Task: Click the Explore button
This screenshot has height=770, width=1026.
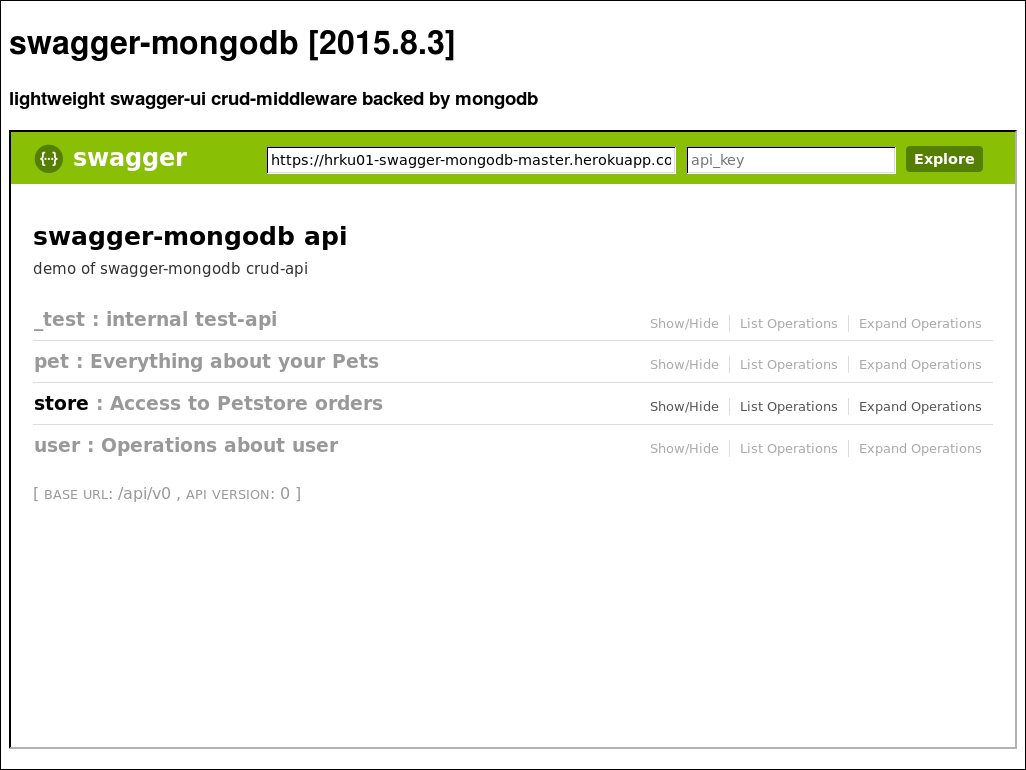Action: pos(944,159)
